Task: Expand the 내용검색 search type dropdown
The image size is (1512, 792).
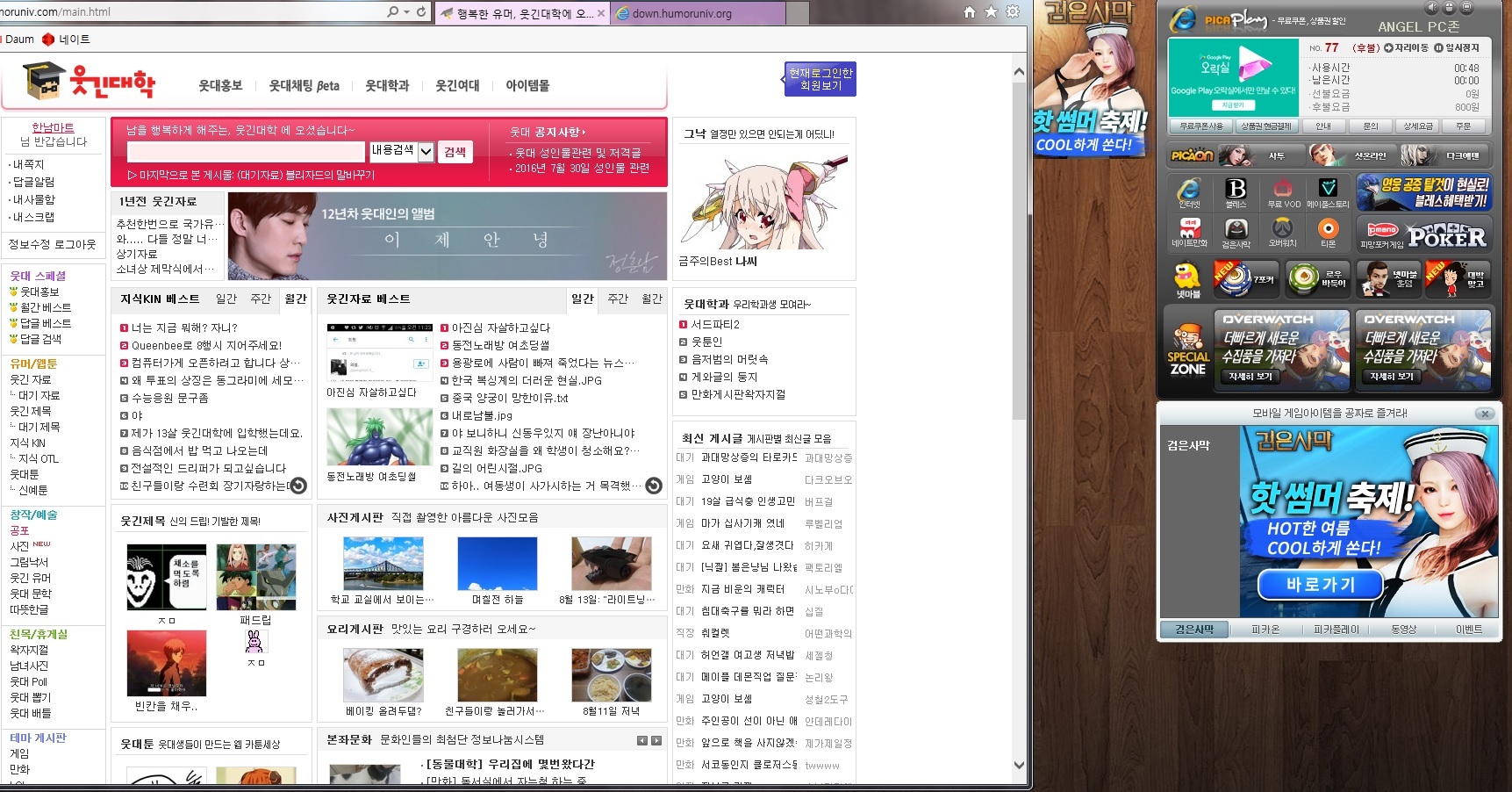Action: coord(426,152)
